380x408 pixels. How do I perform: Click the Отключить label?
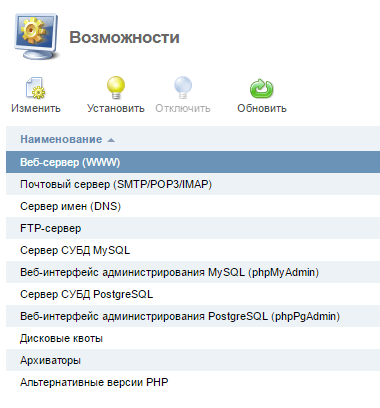183,108
